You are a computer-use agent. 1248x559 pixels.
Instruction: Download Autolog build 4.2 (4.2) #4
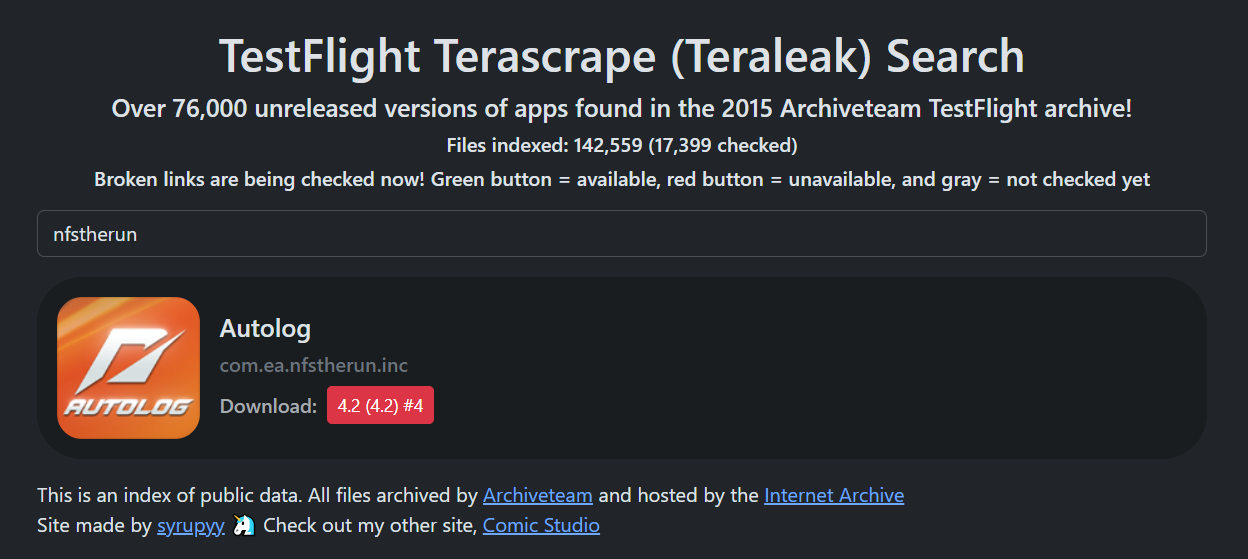[380, 405]
